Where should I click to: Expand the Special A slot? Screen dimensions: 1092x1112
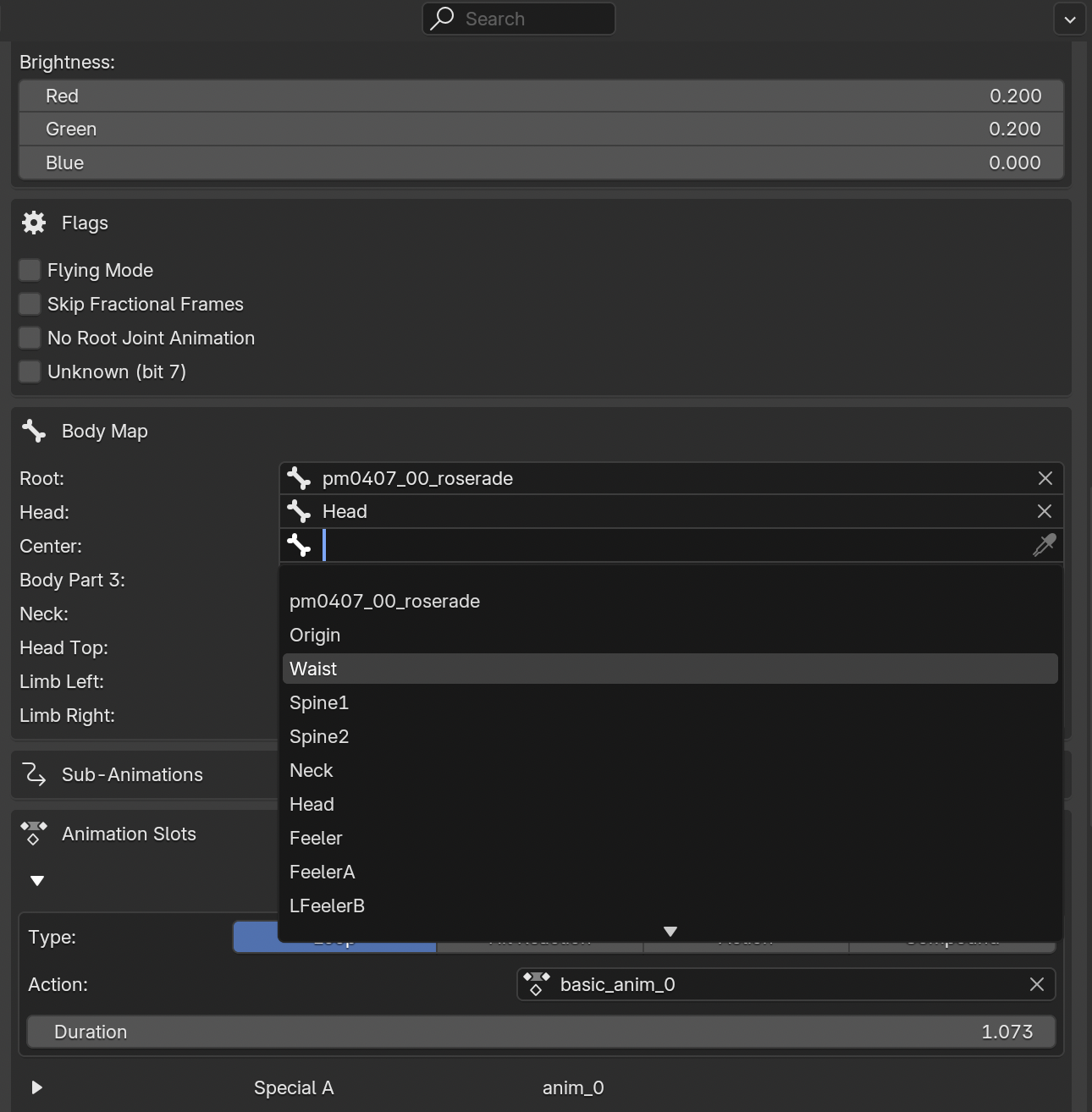[37, 1087]
